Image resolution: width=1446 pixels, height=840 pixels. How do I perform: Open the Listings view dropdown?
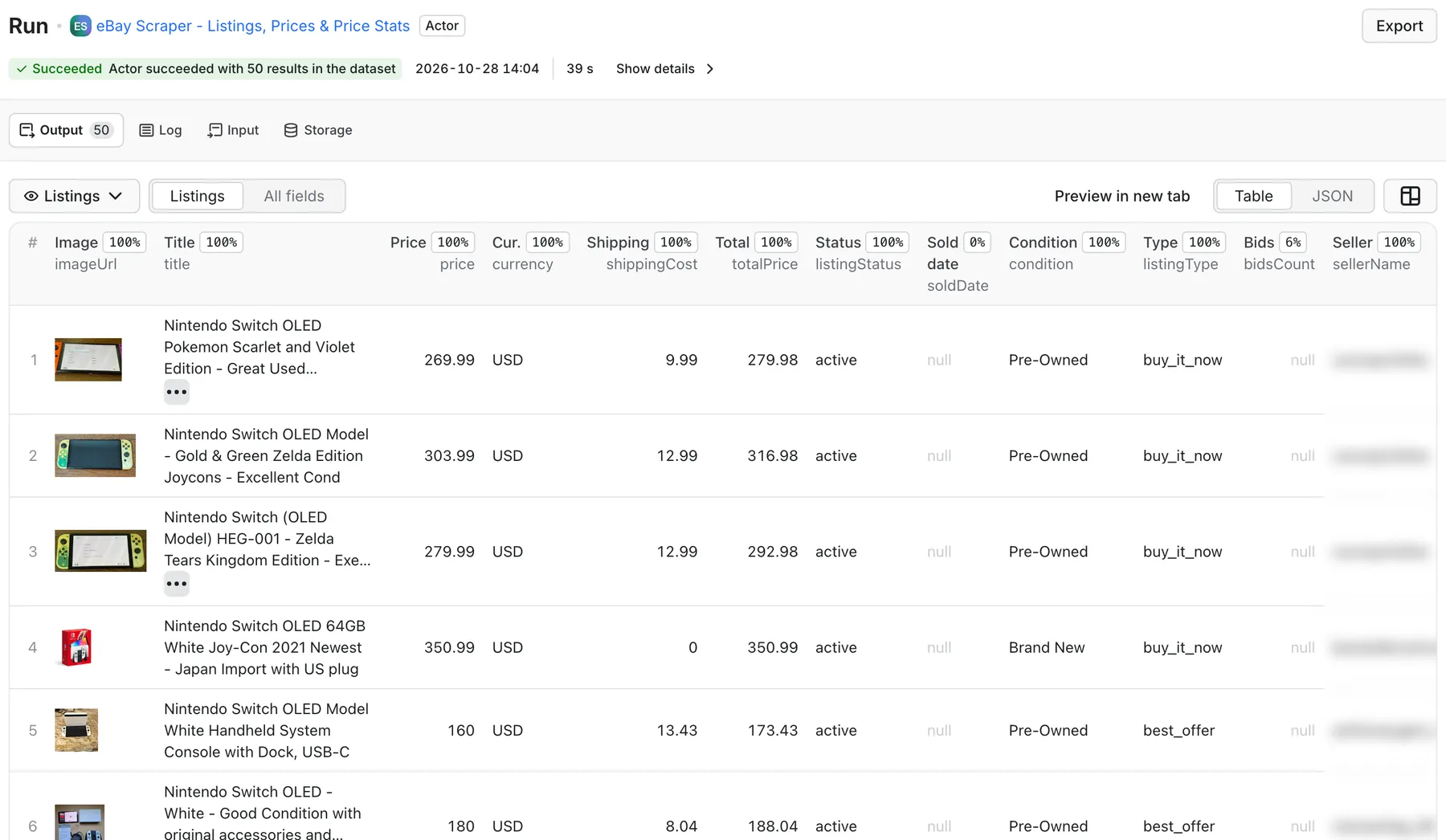[74, 196]
